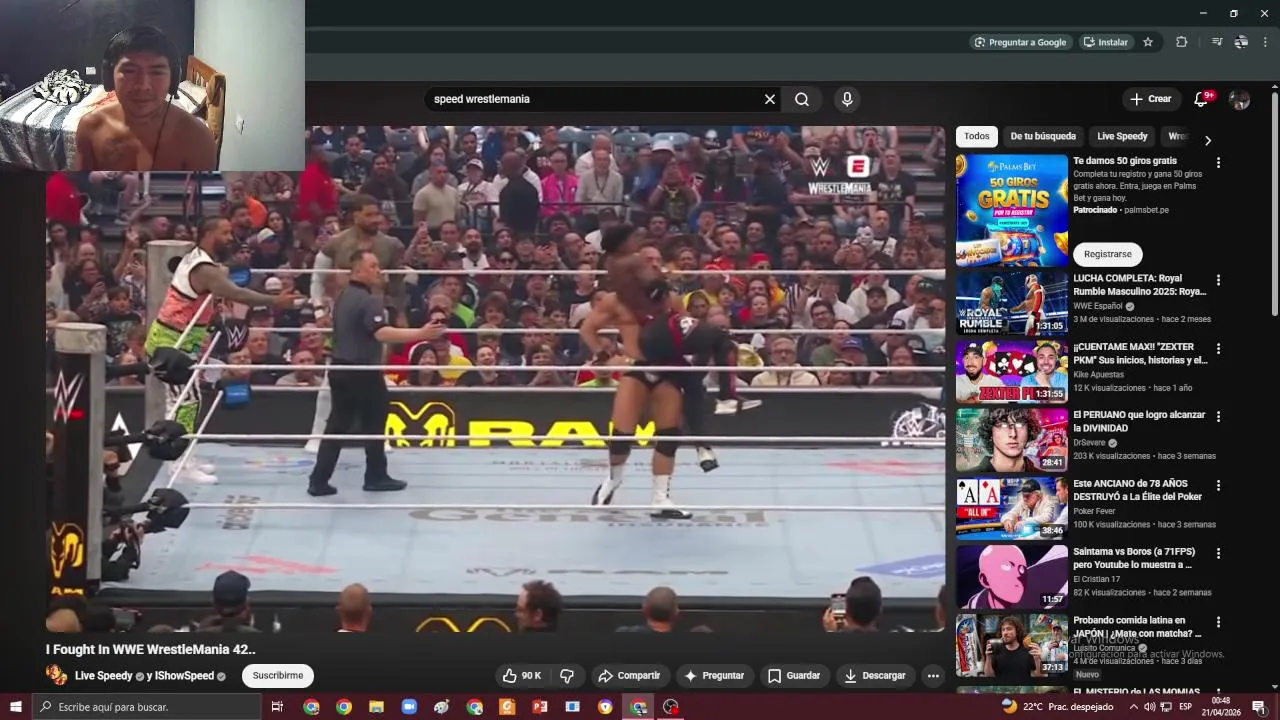The image size is (1280, 720).
Task: Open the poker 38:46 thumbnail
Action: coord(1012,507)
